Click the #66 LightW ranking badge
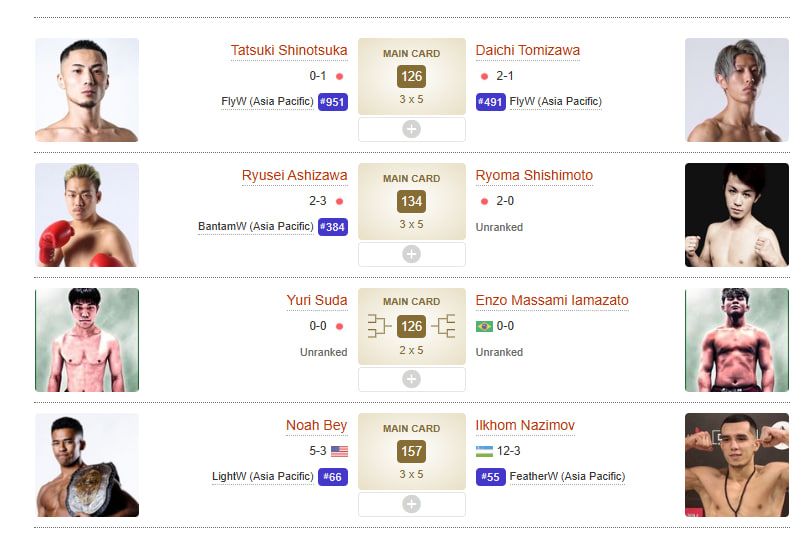Viewport: 808px width, 538px height. pos(333,477)
